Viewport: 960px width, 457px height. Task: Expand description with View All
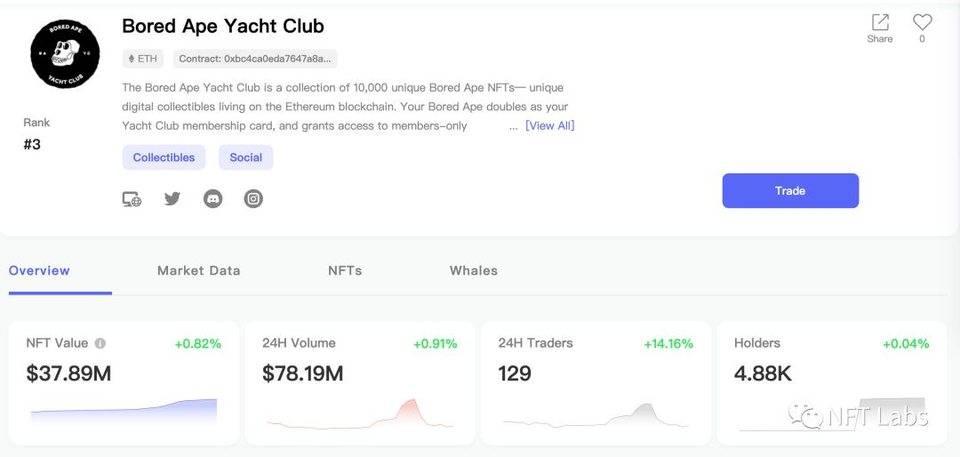coord(549,126)
